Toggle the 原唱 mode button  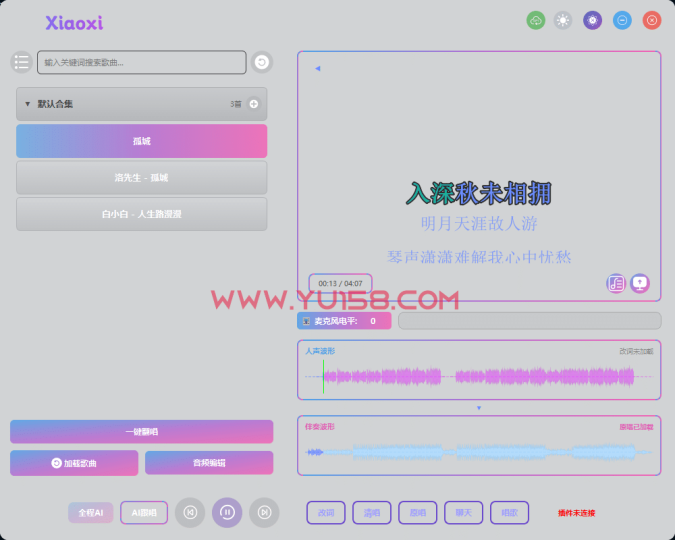click(x=418, y=513)
